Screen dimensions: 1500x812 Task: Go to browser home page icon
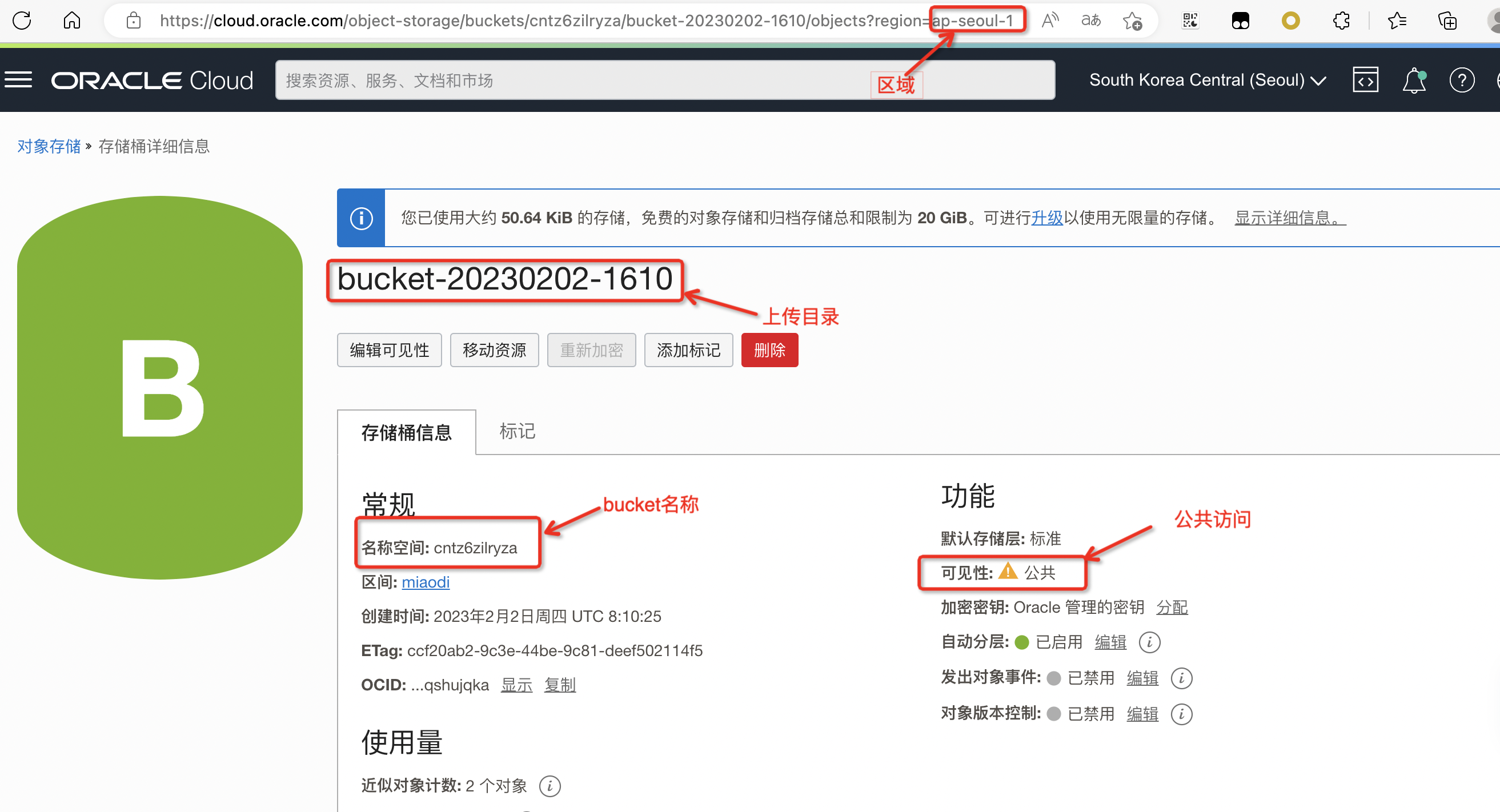(71, 21)
